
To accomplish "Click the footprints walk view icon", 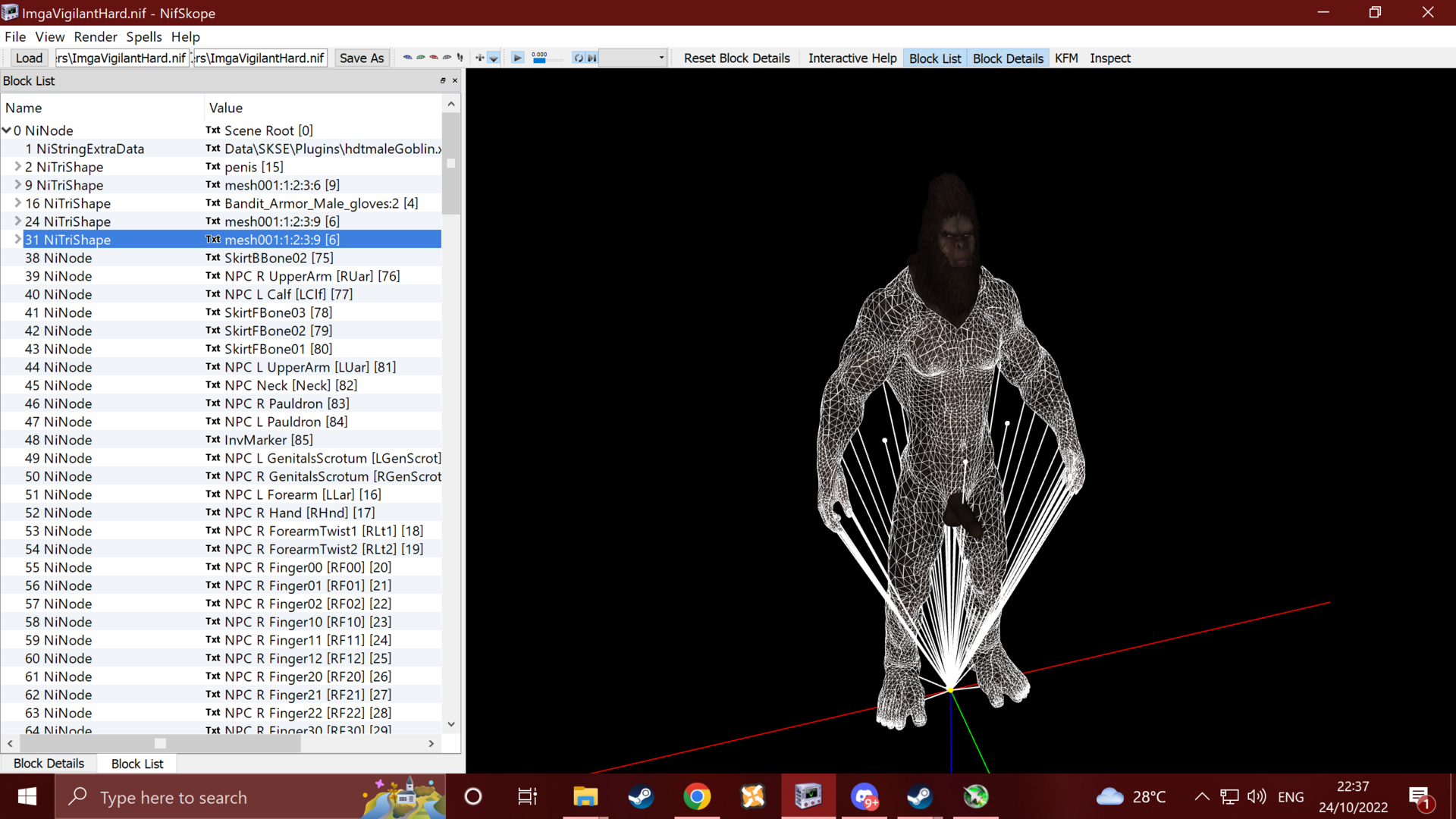I will coord(460,58).
